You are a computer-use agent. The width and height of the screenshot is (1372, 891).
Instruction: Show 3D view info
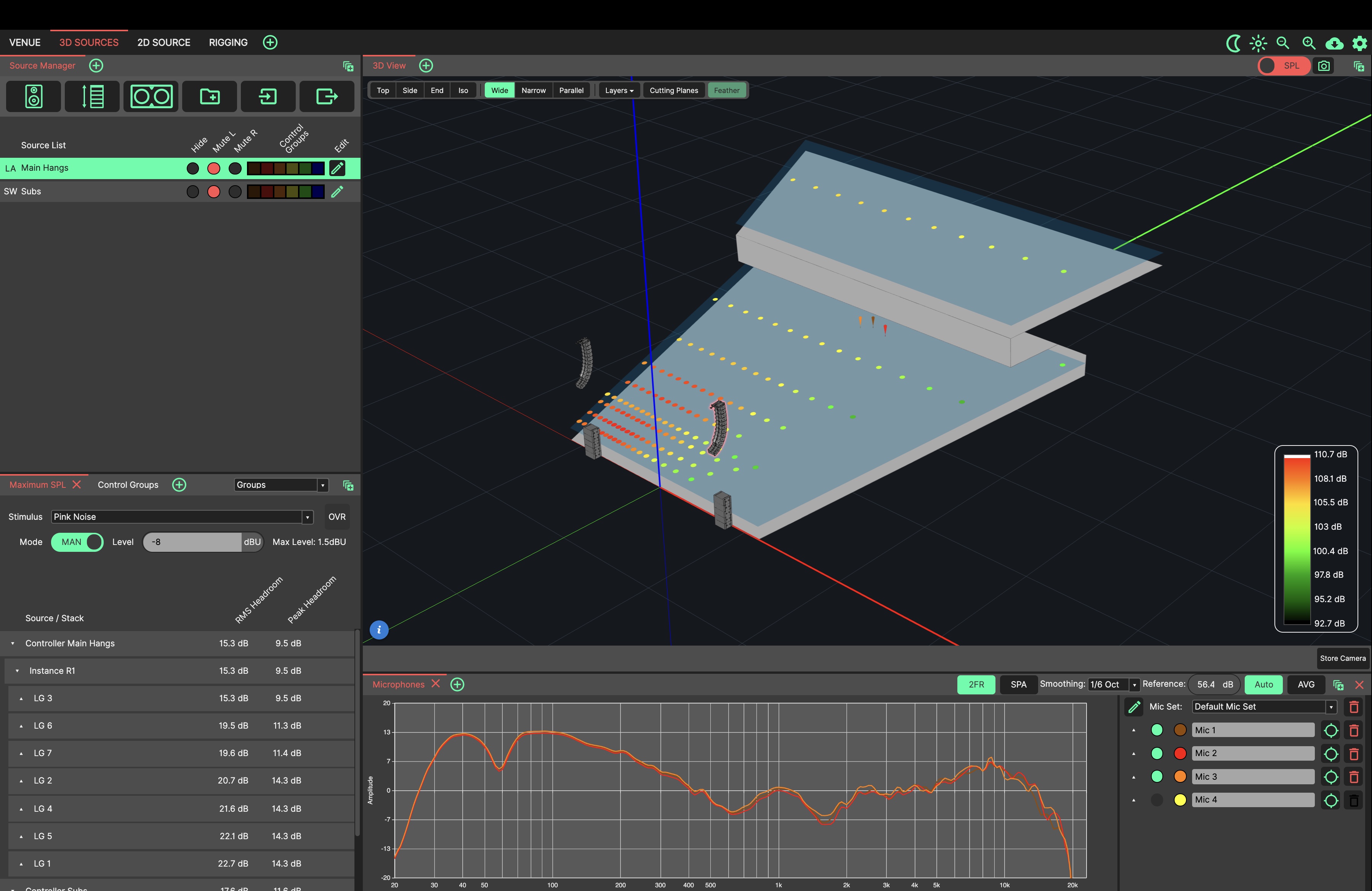pyautogui.click(x=379, y=630)
